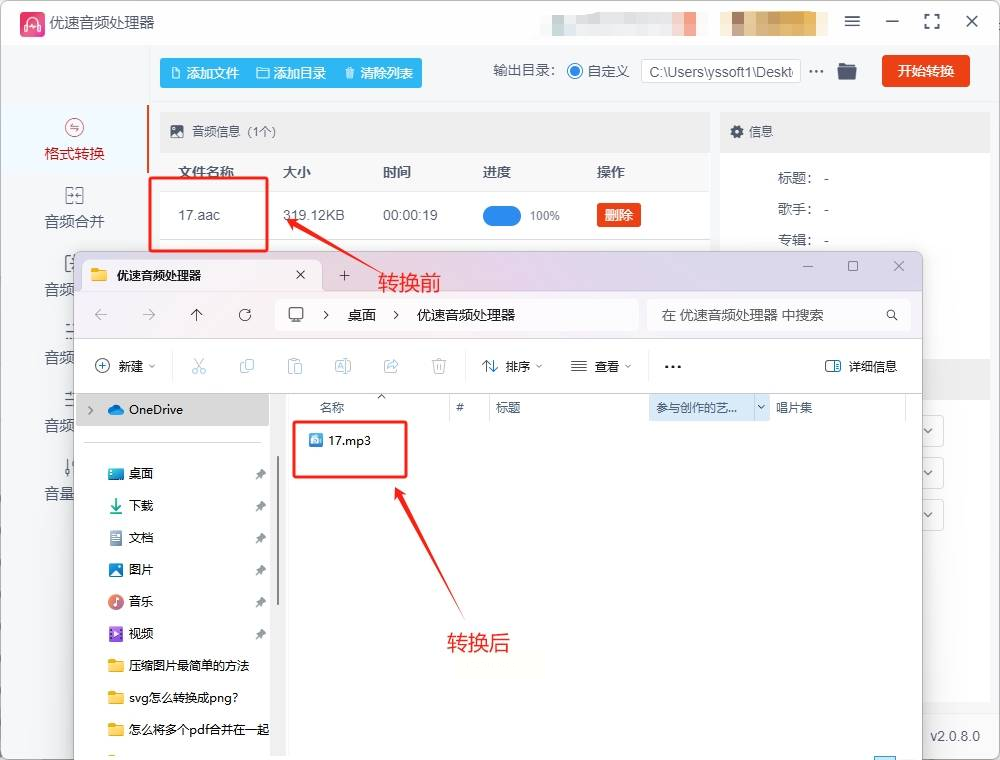Image resolution: width=1000 pixels, height=760 pixels.
Task: Sort by the 唱片集 column header
Action: pos(794,407)
